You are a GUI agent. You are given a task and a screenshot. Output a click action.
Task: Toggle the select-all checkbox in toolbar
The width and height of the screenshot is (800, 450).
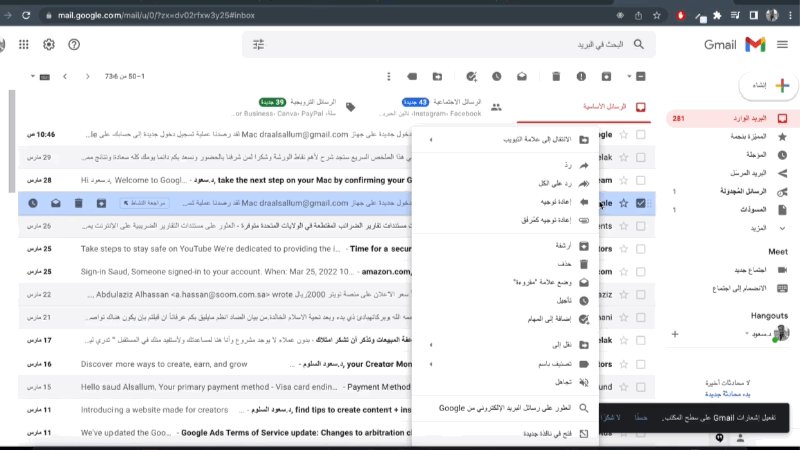tap(641, 77)
